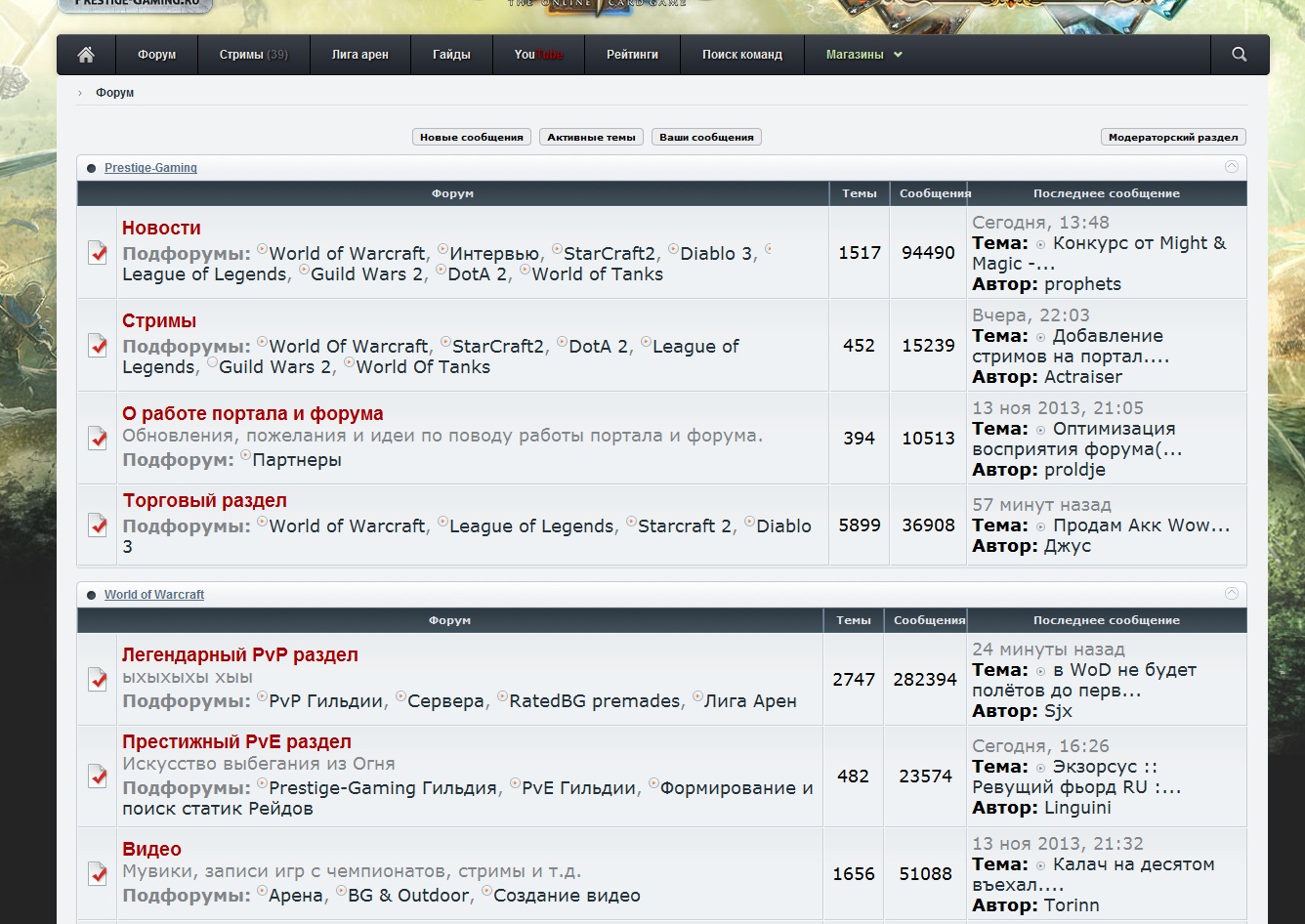Click the Новые сообщения button

pos(472,138)
